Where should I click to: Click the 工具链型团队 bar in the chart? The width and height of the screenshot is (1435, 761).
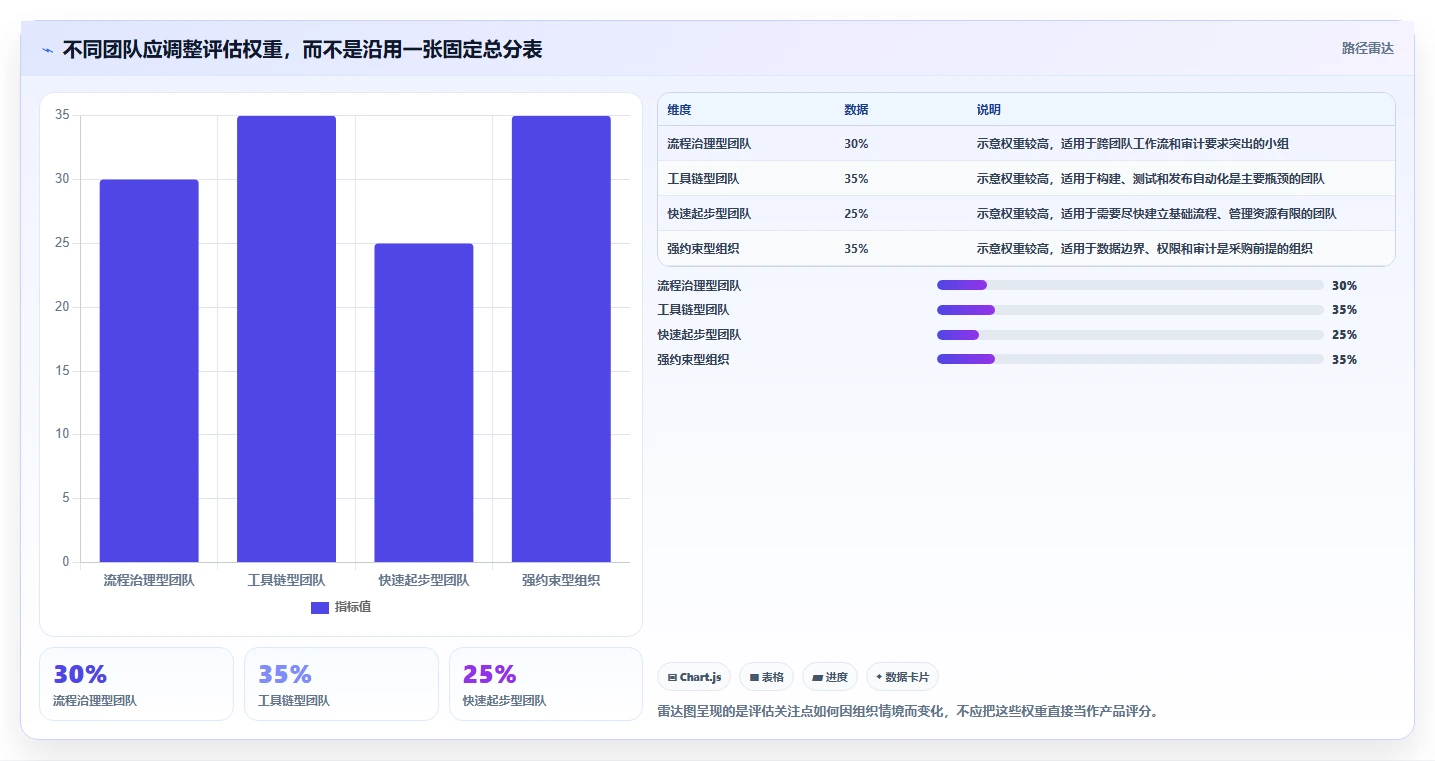pyautogui.click(x=286, y=339)
